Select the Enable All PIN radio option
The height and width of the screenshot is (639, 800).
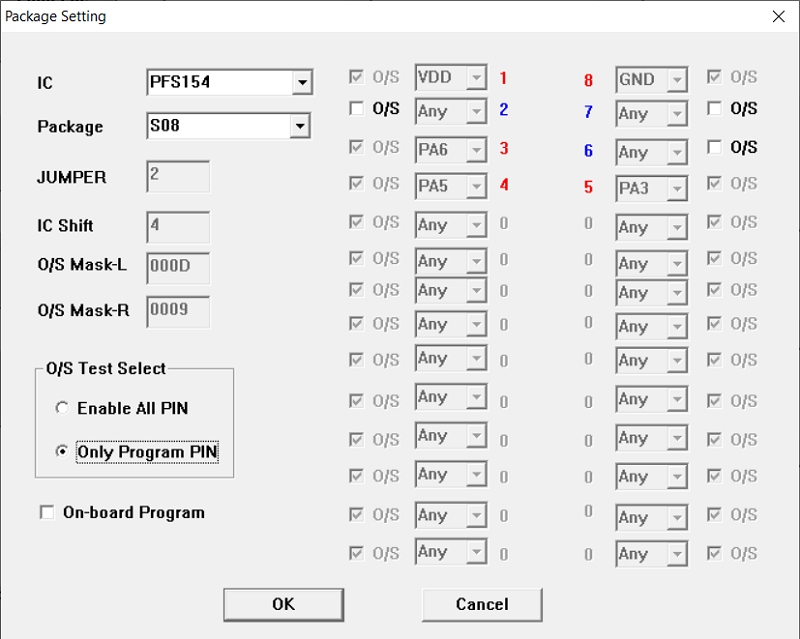63,408
